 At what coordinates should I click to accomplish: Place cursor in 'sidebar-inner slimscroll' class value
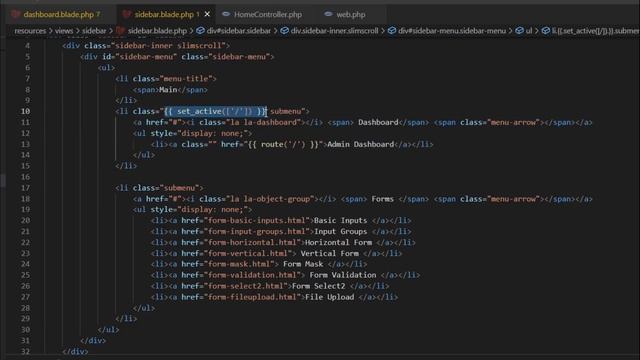[x=168, y=46]
